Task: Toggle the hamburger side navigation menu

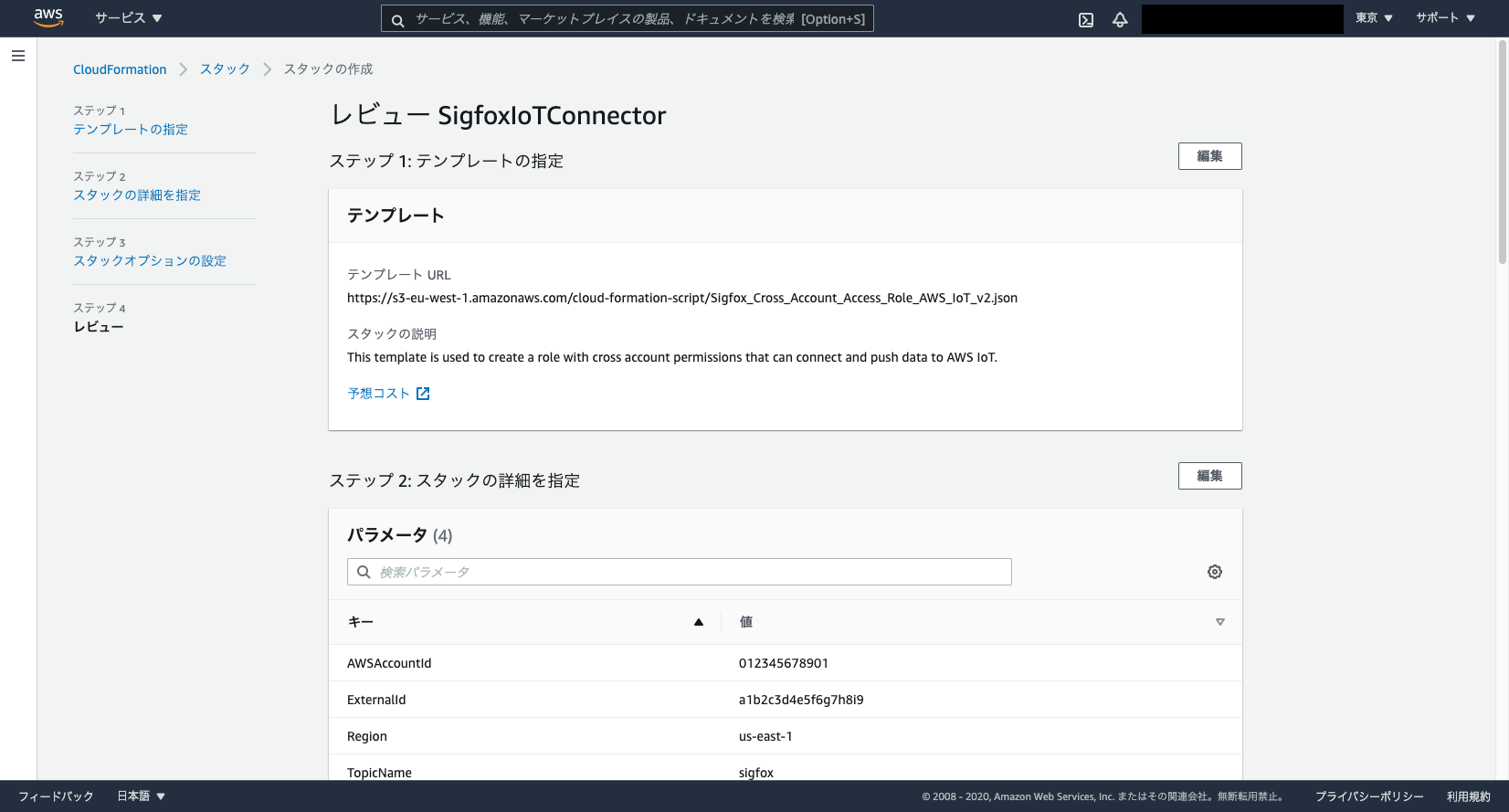Action: tap(17, 56)
